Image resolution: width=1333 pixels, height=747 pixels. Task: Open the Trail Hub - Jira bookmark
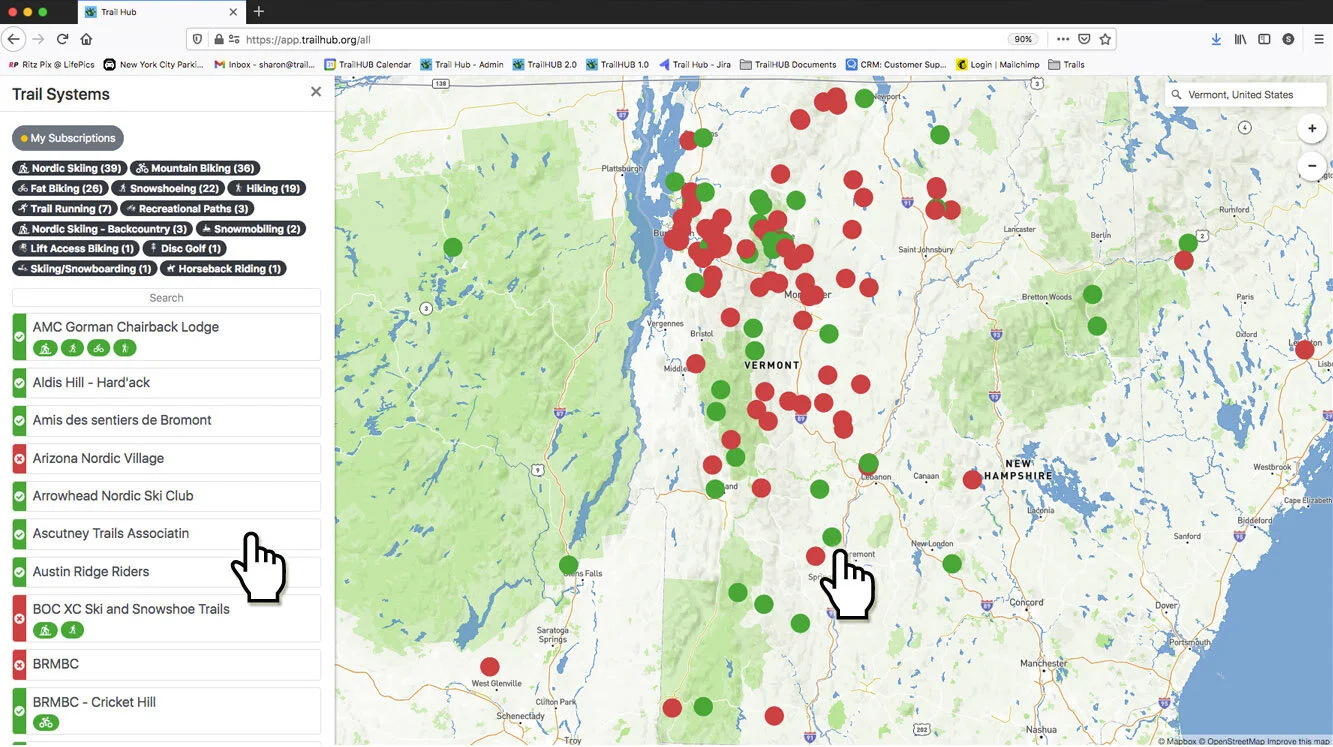[694, 64]
